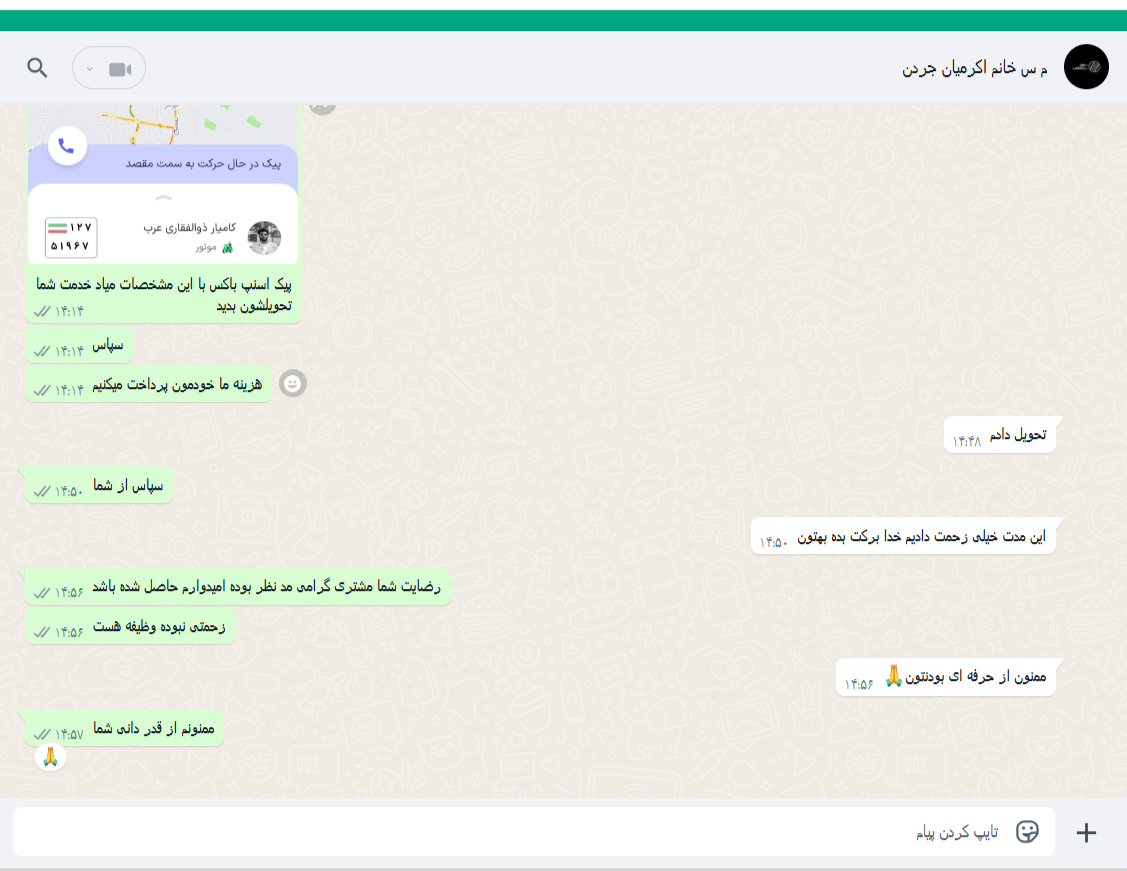This screenshot has width=1127, height=871.
Task: Open contact info from chat title
Action: [x=974, y=68]
